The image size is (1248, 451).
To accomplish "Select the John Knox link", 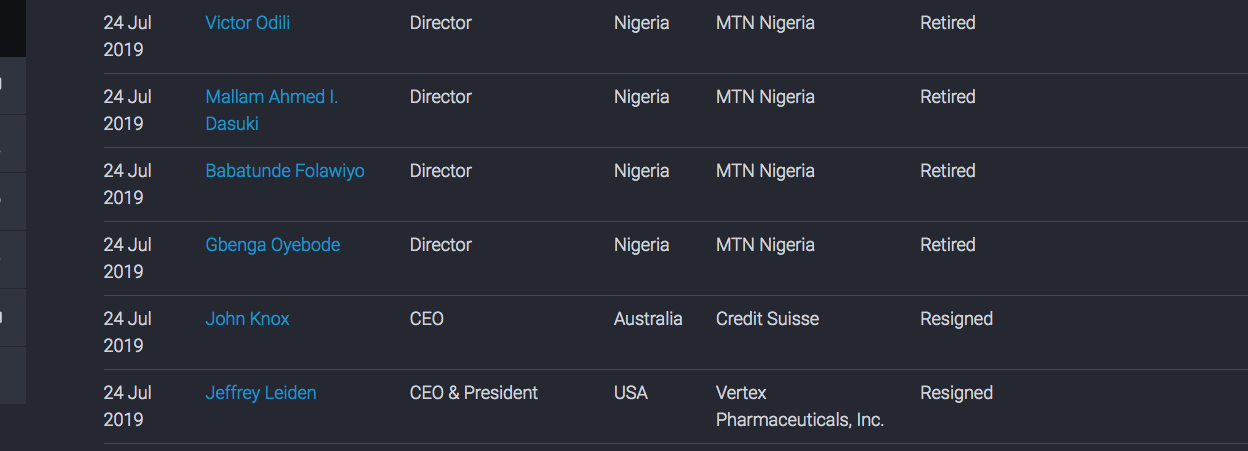I will click(247, 319).
